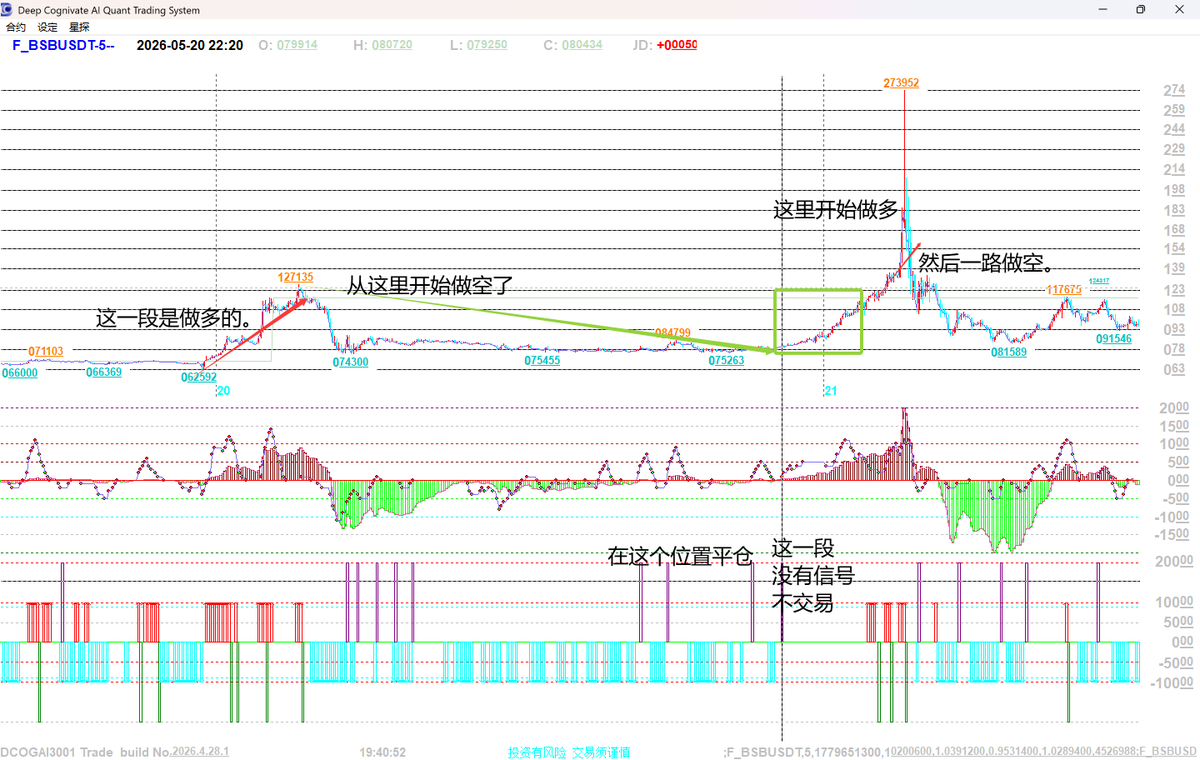The width and height of the screenshot is (1200, 760).
Task: Select the high price label 084799
Action: [673, 332]
